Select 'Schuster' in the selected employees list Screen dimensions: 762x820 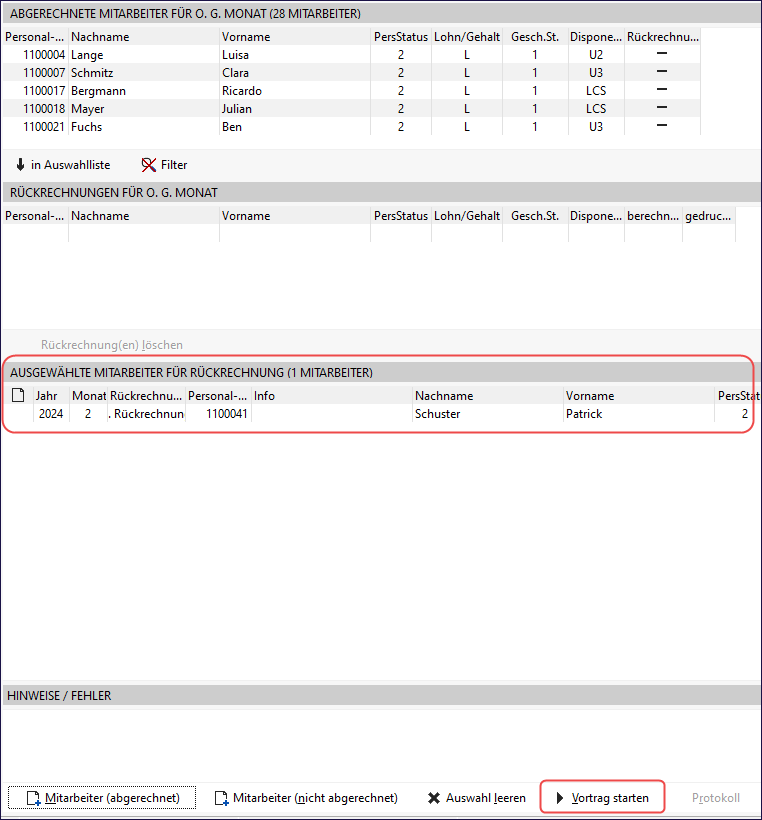[438, 414]
